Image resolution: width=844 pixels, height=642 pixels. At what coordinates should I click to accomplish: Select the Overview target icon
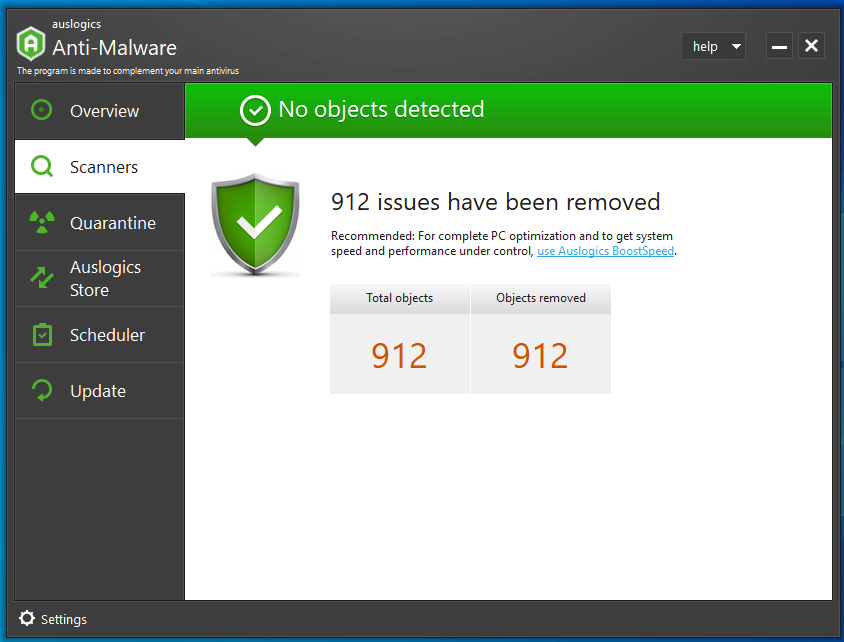[41, 111]
